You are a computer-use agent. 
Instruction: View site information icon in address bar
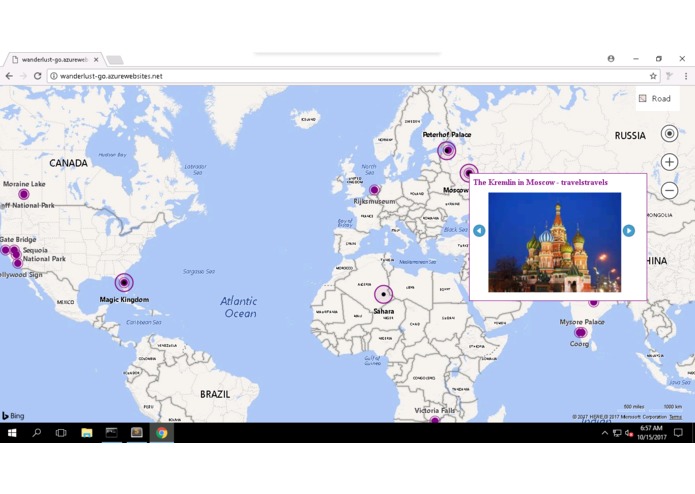54,76
